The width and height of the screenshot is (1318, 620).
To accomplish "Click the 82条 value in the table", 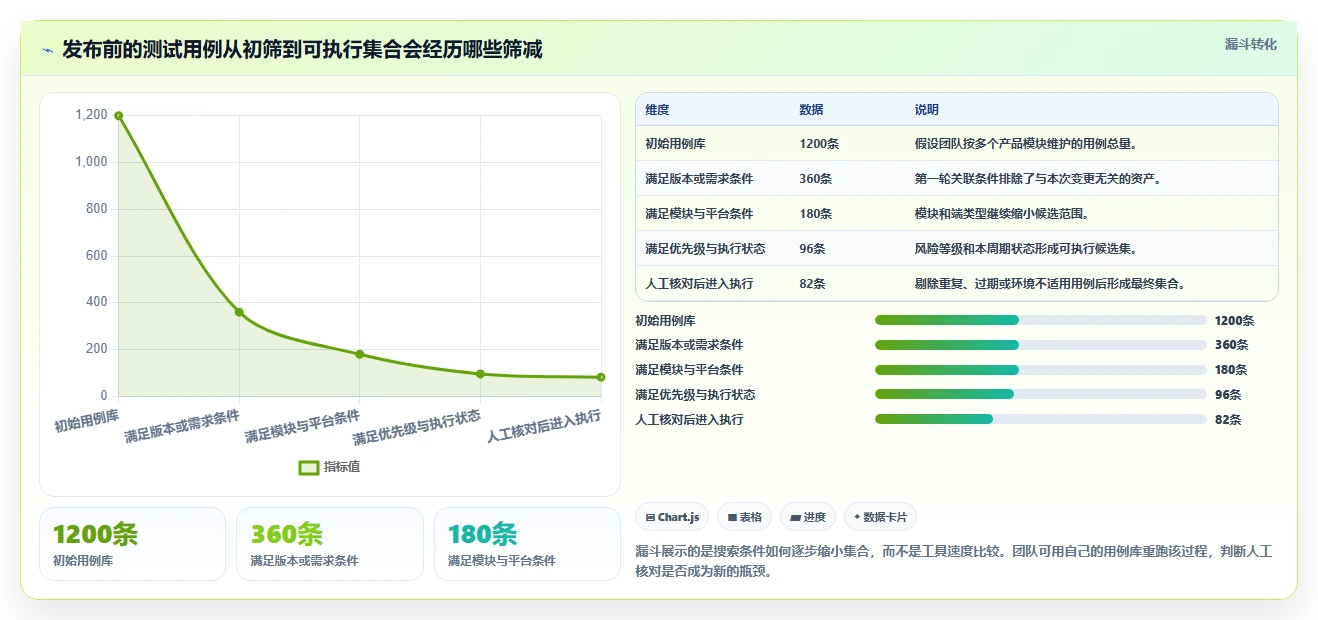I will click(812, 284).
